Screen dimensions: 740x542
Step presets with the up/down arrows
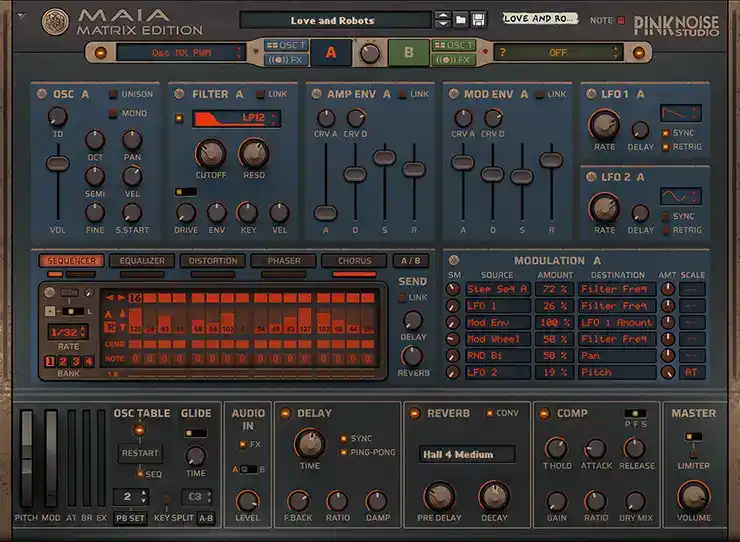click(x=443, y=20)
